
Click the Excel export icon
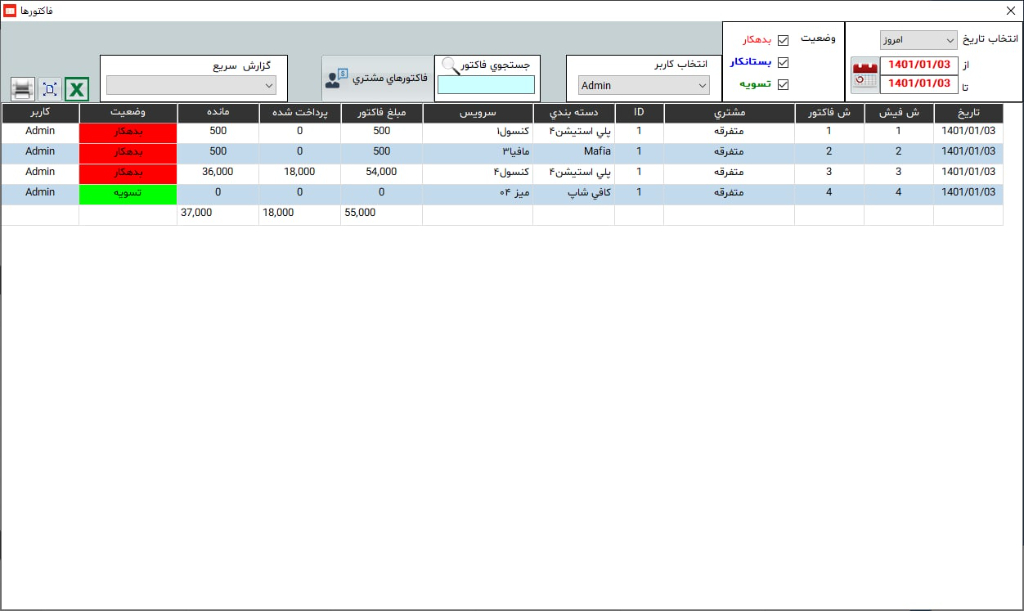click(x=77, y=89)
